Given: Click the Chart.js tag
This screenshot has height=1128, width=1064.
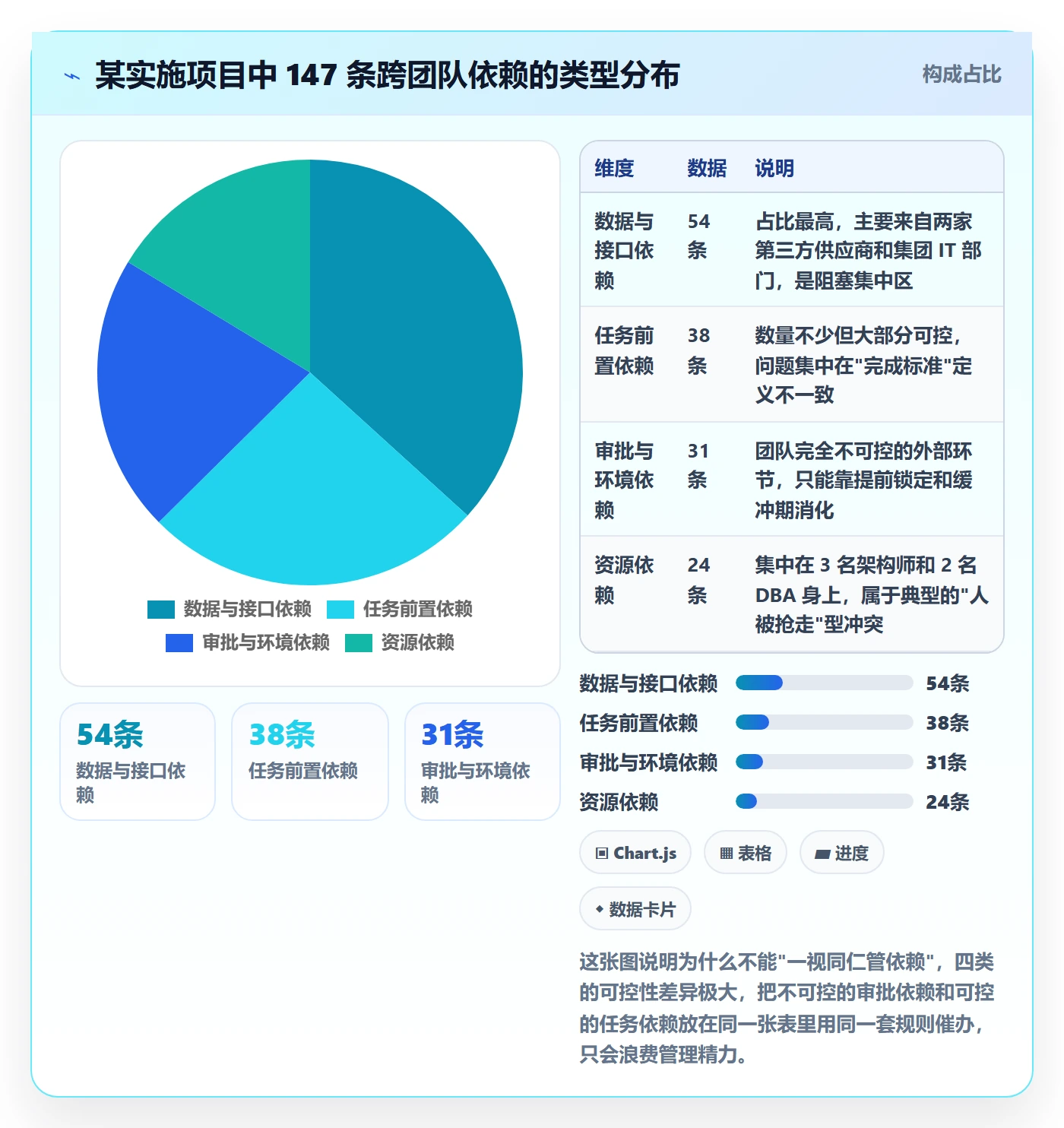Looking at the screenshot, I should point(635,853).
